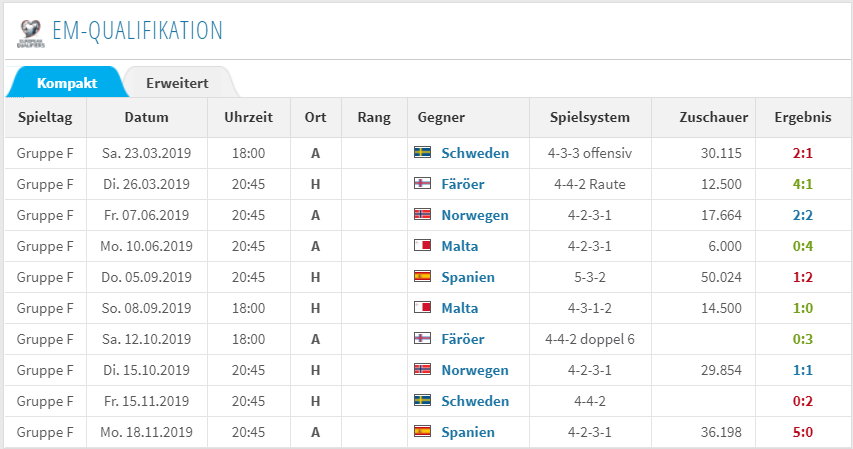Viewport: 853px width, 449px height.
Task: Click Faroe flag in 26.03.2019 row
Action: point(422,183)
